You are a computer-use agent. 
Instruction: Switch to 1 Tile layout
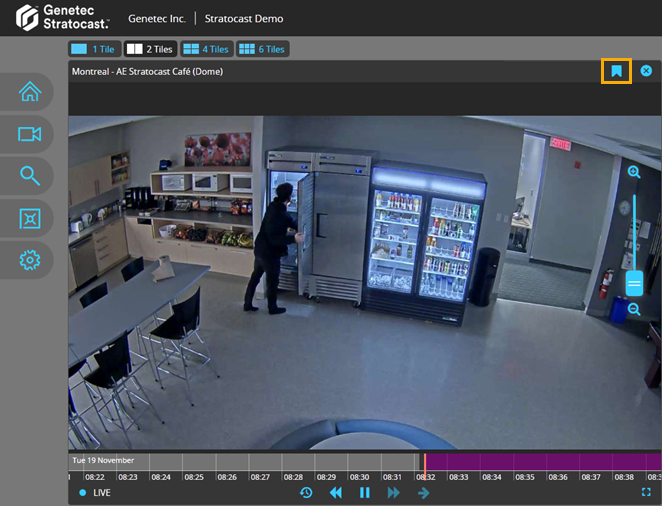[95, 49]
